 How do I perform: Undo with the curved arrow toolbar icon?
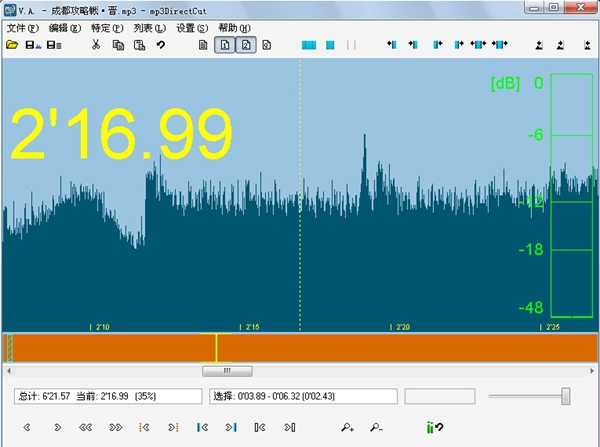[x=161, y=45]
